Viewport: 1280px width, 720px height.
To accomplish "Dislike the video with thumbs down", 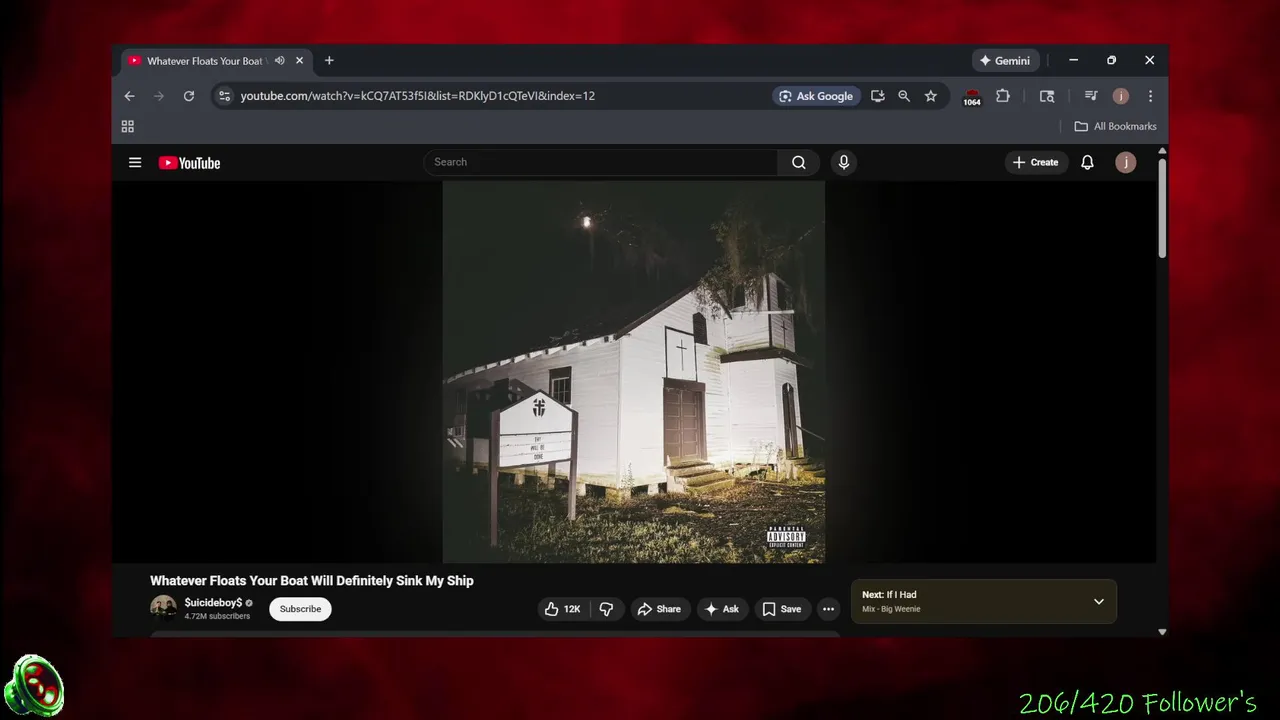I will coord(606,609).
